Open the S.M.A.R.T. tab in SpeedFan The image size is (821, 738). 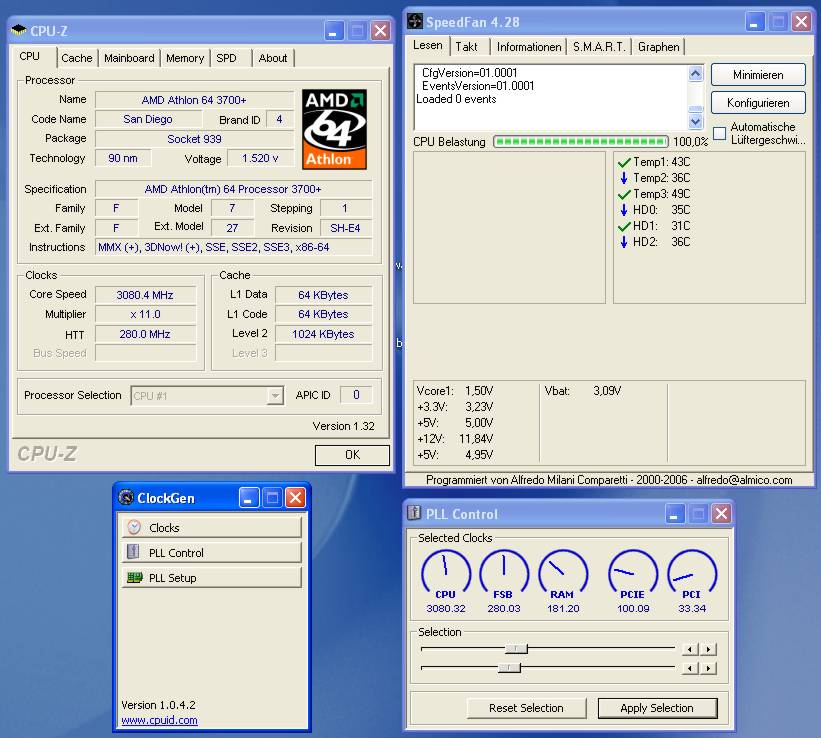(x=599, y=47)
